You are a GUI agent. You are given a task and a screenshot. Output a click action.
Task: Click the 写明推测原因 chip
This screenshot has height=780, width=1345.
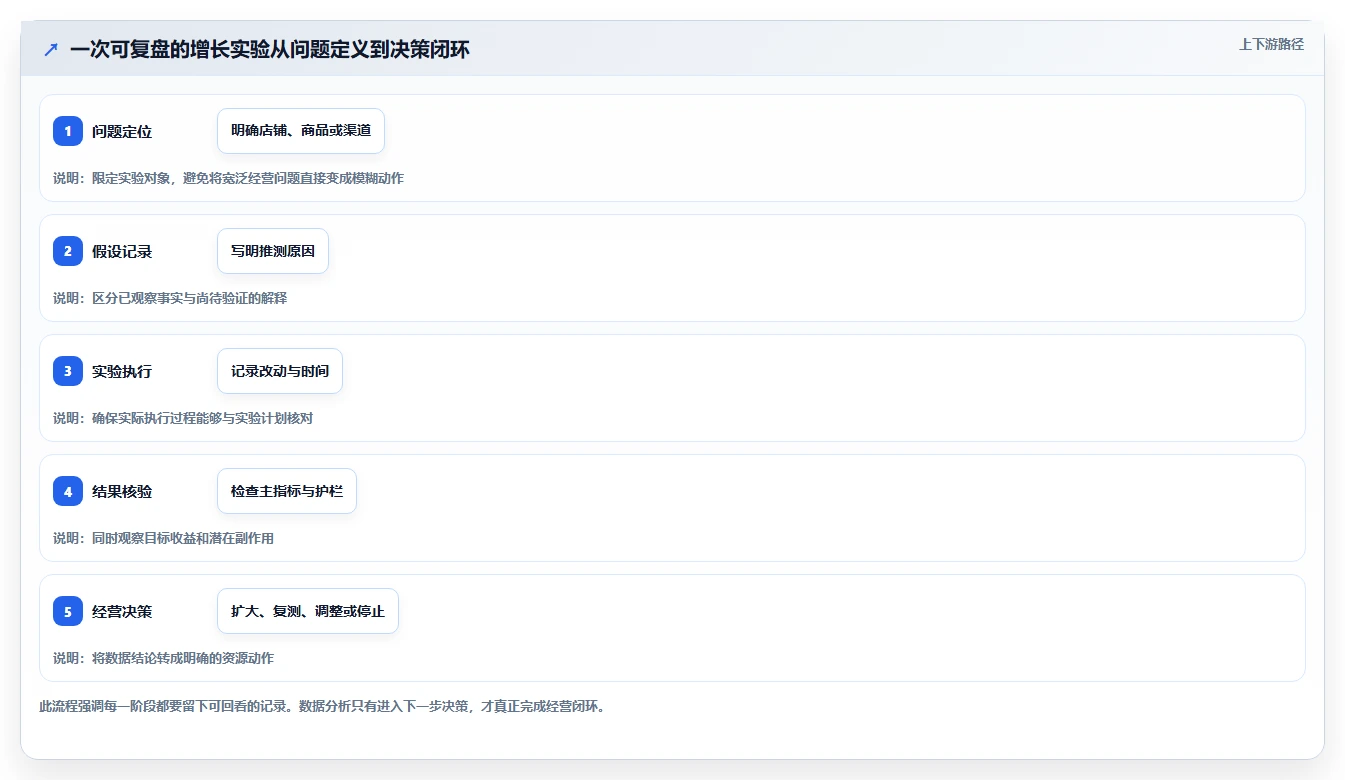[273, 251]
